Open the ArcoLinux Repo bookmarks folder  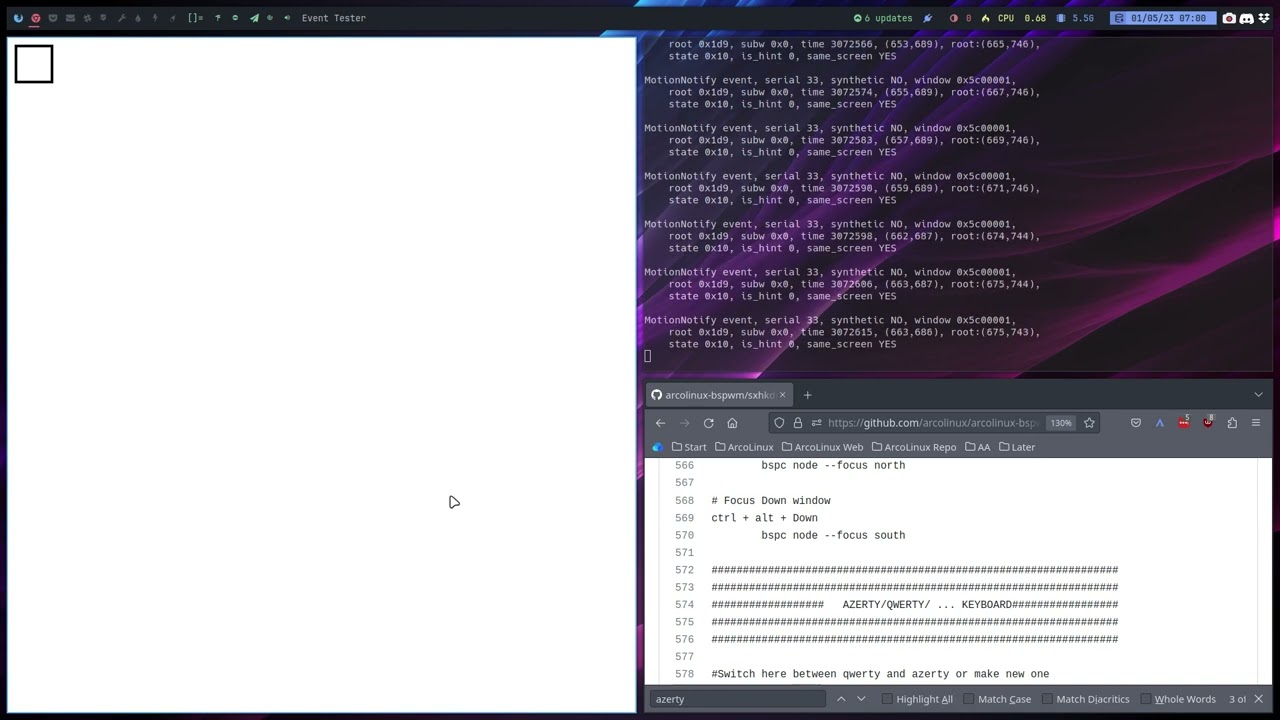click(914, 447)
